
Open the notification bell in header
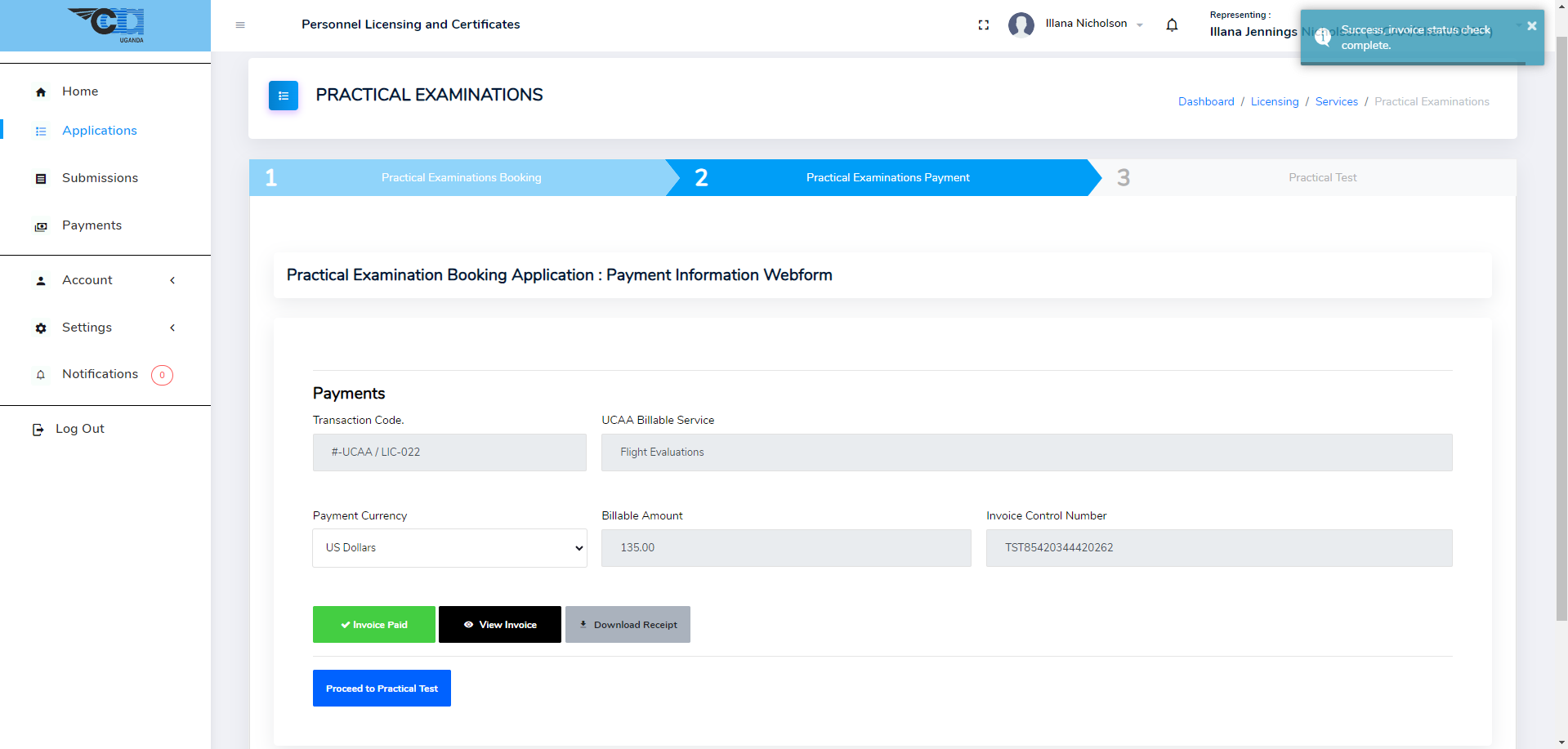[1172, 25]
